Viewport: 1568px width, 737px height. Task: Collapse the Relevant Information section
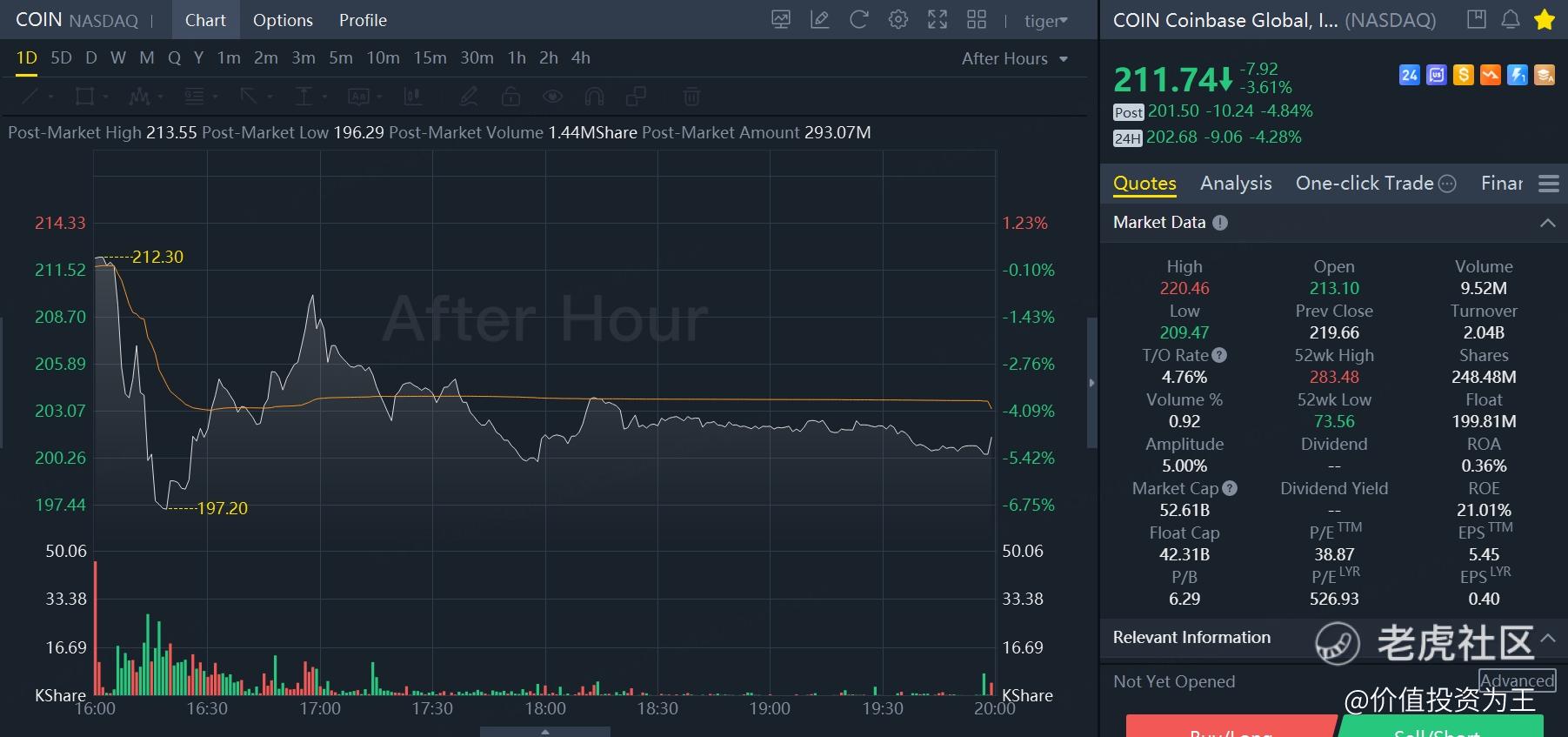click(x=1548, y=638)
